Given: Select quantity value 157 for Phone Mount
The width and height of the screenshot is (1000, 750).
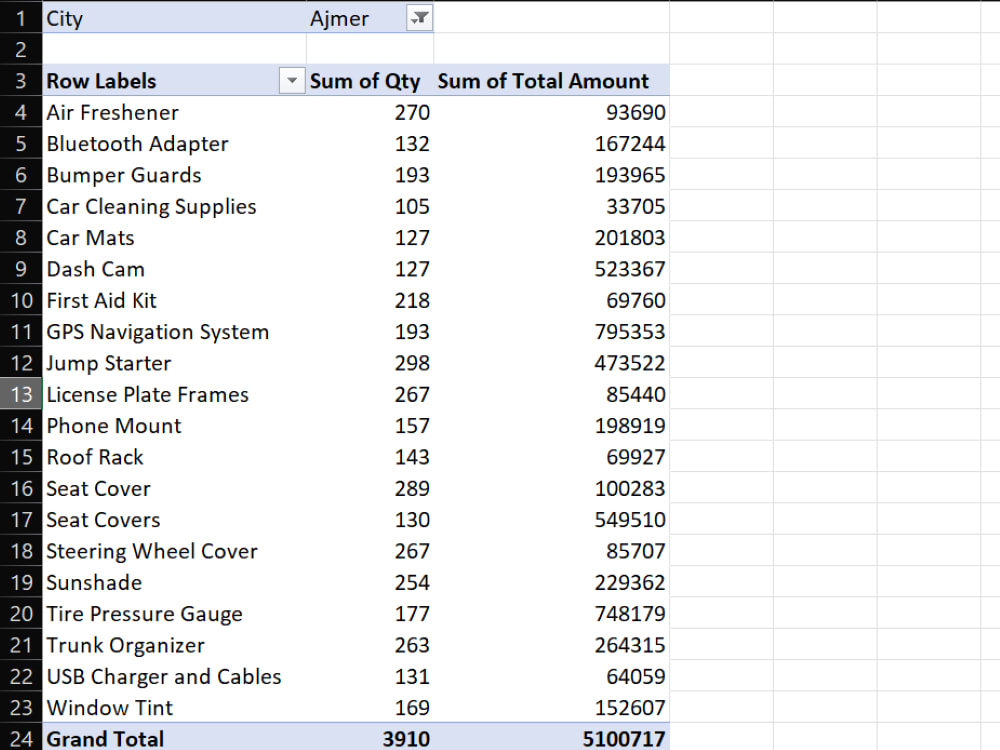Looking at the screenshot, I should pyautogui.click(x=370, y=425).
